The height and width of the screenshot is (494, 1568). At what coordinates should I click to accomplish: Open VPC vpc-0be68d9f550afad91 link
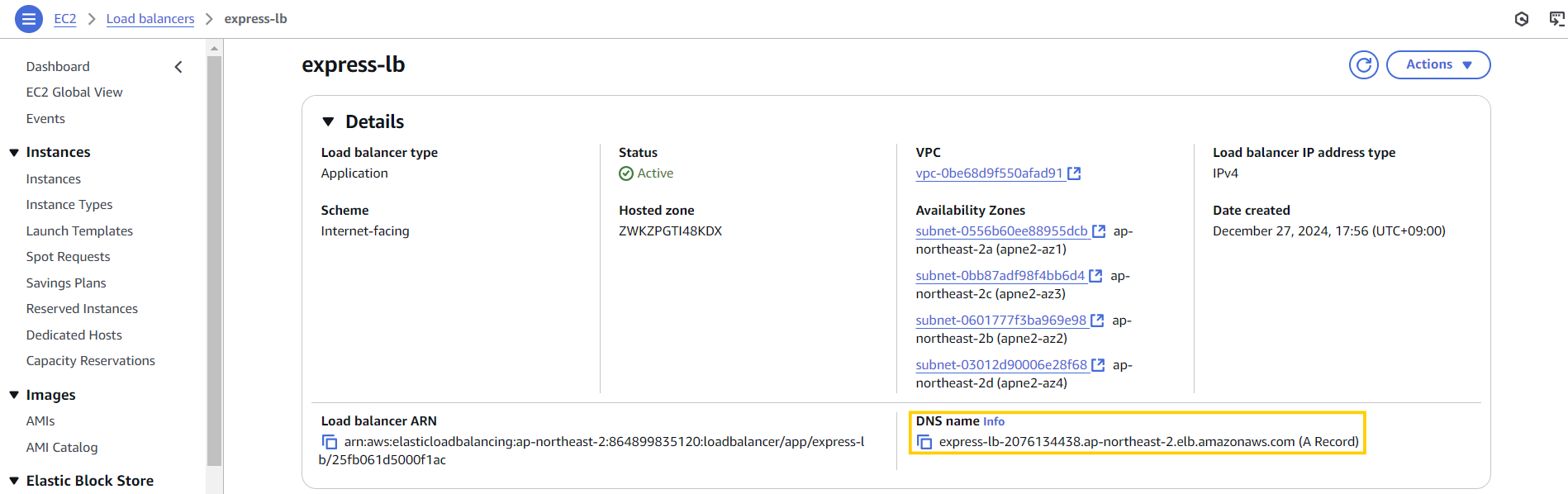point(989,173)
